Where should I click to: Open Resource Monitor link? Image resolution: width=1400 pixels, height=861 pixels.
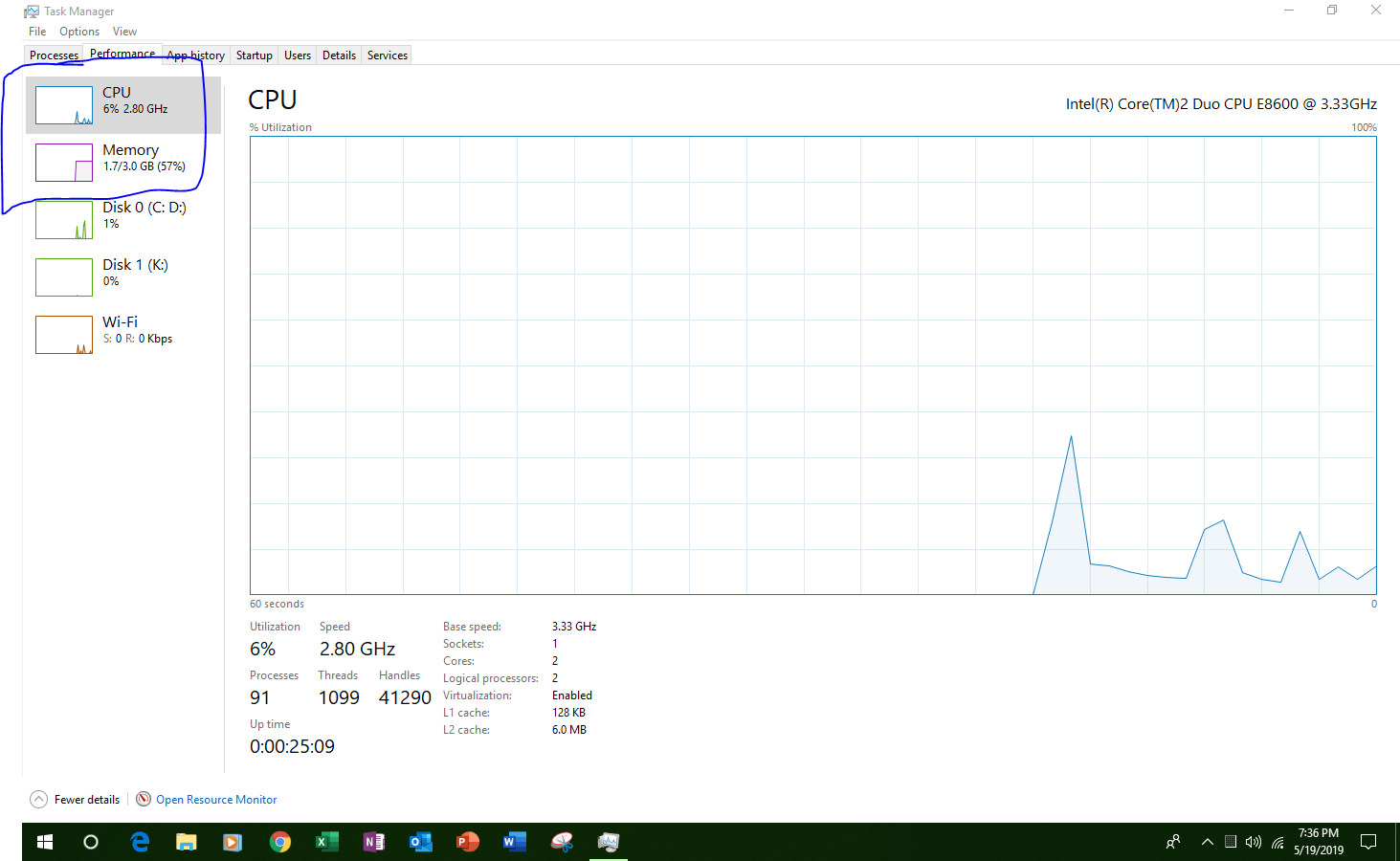click(x=207, y=800)
